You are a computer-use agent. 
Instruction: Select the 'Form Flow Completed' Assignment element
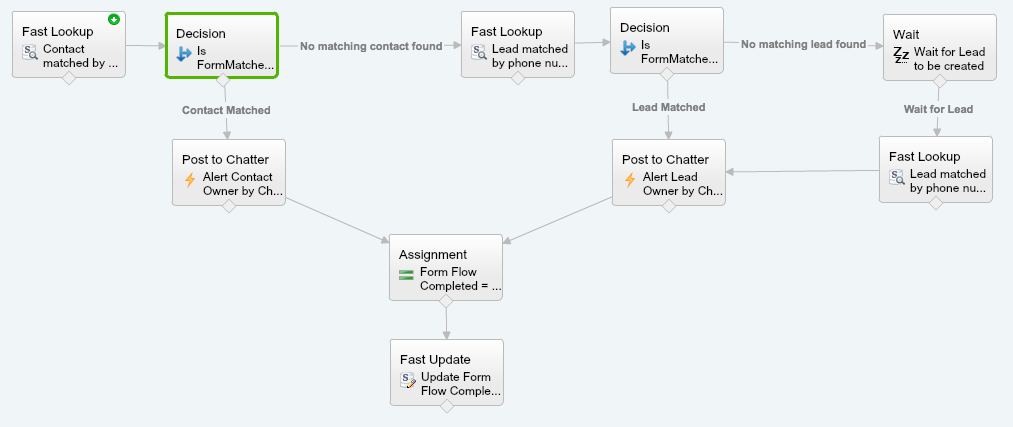pyautogui.click(x=446, y=266)
